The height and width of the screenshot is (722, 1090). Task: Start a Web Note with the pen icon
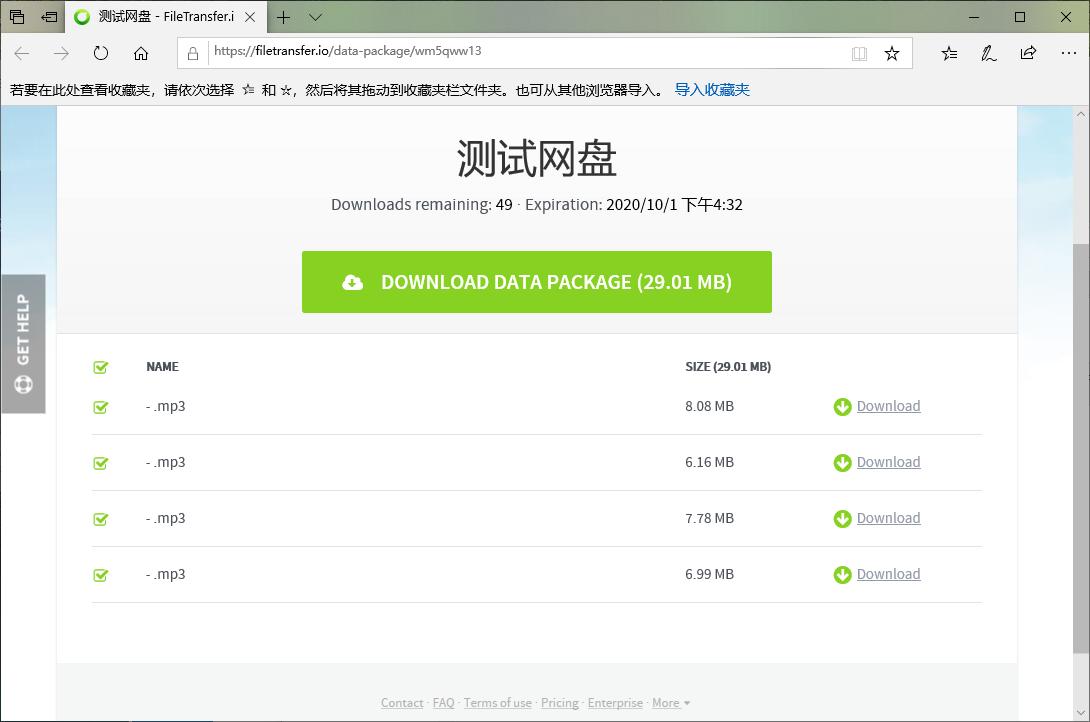[x=988, y=54]
